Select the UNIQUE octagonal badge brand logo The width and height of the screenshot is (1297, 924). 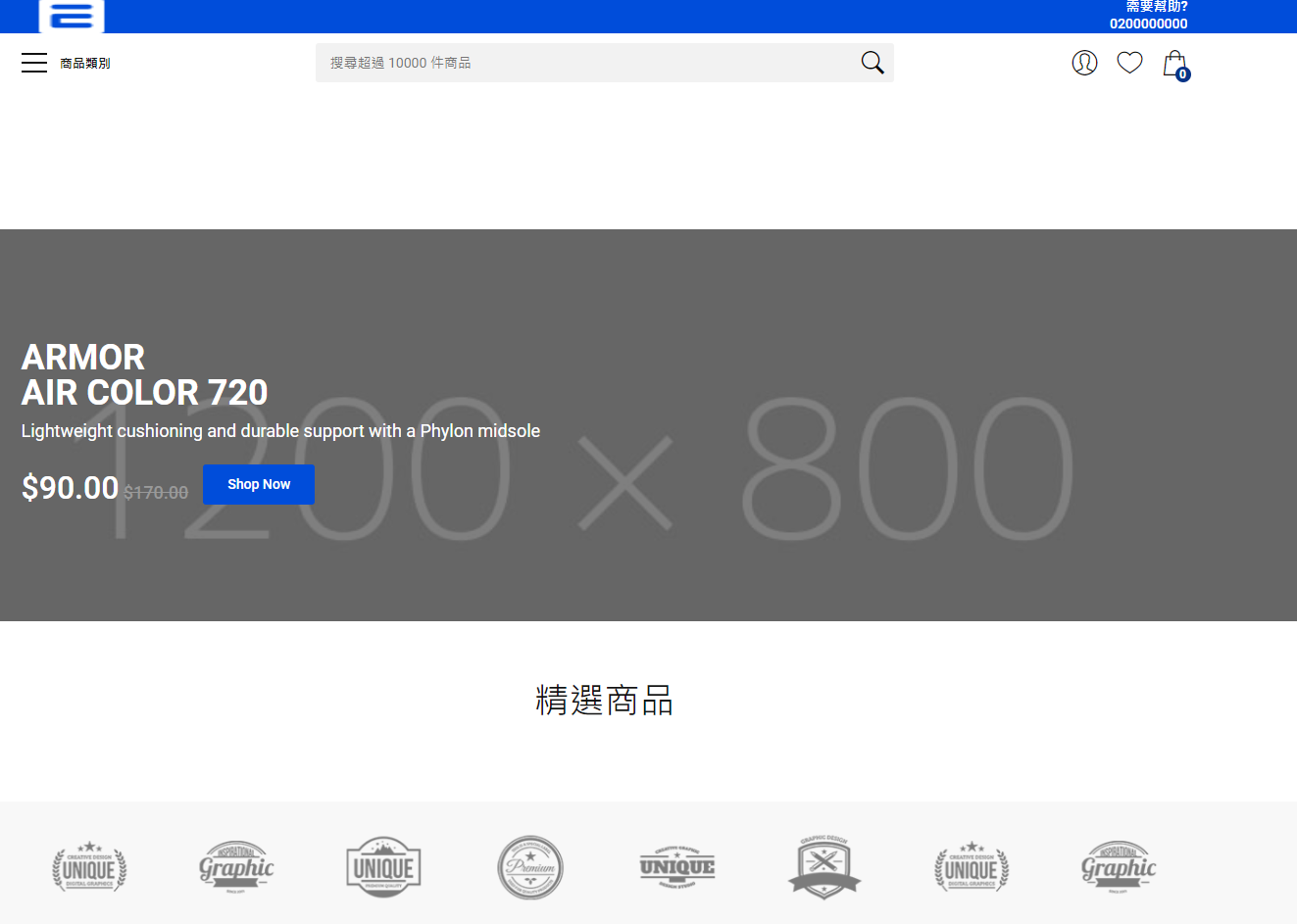(383, 867)
